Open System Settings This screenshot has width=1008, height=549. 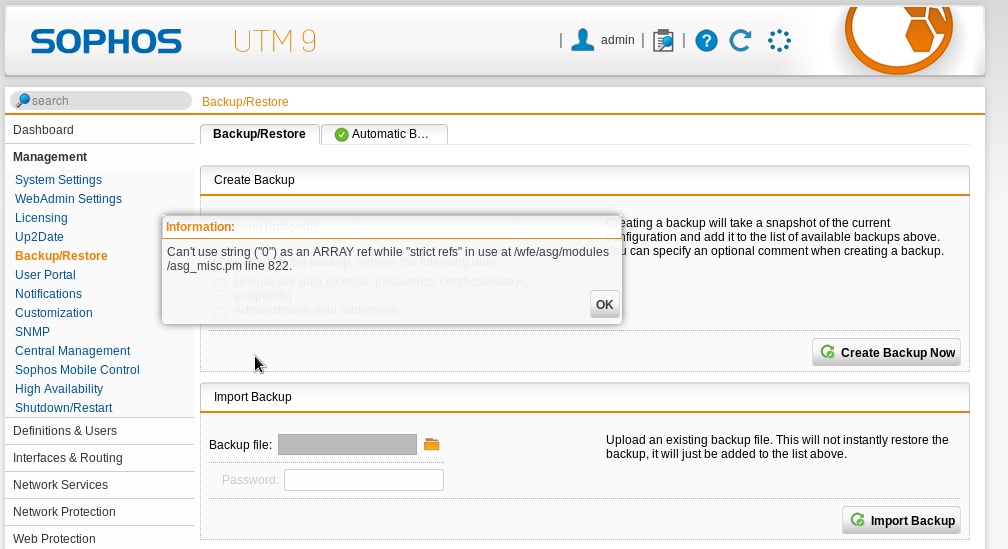(58, 180)
